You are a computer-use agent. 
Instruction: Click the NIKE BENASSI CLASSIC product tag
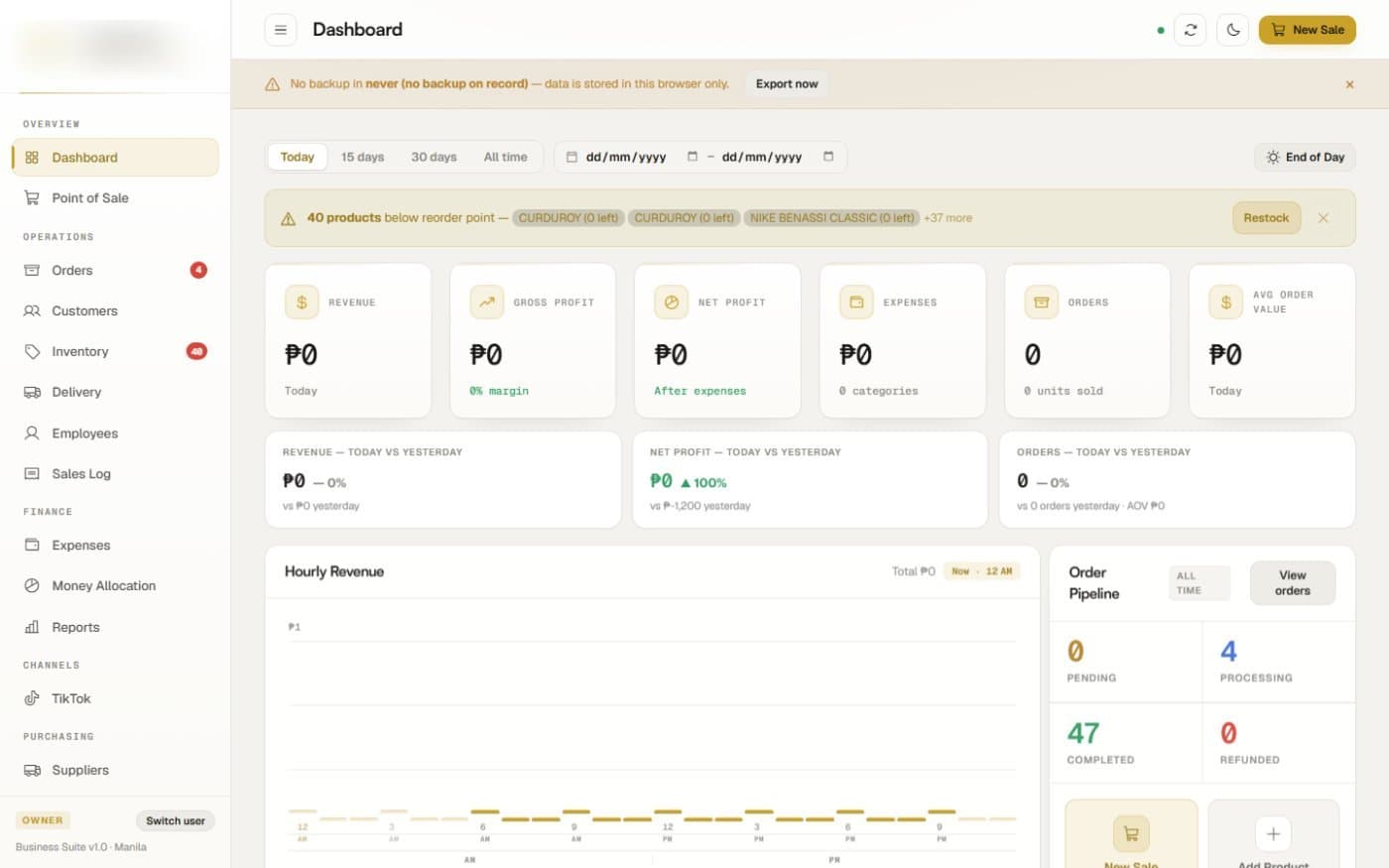coord(831,218)
